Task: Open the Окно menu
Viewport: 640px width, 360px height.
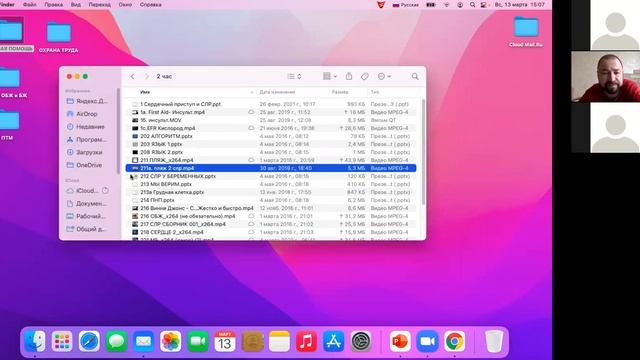Action: pos(125,5)
